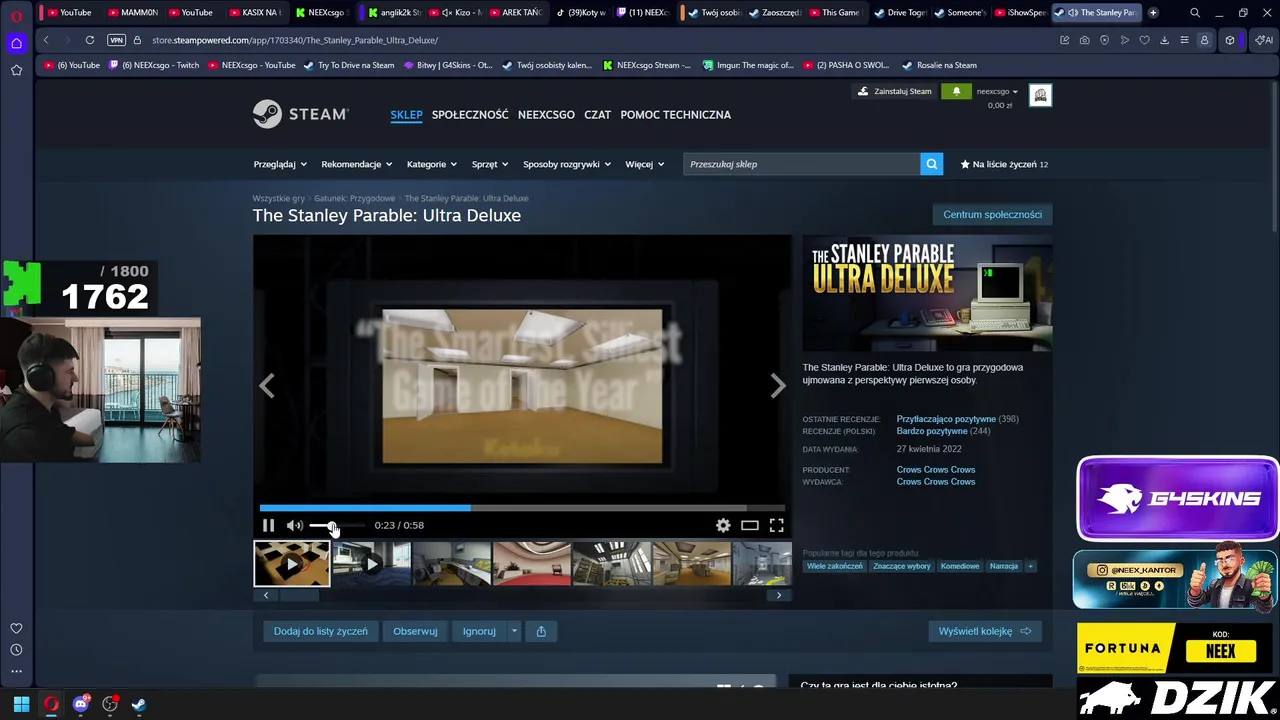Image resolution: width=1280 pixels, height=720 pixels.
Task: Click the Komediowe tag
Action: 960,566
